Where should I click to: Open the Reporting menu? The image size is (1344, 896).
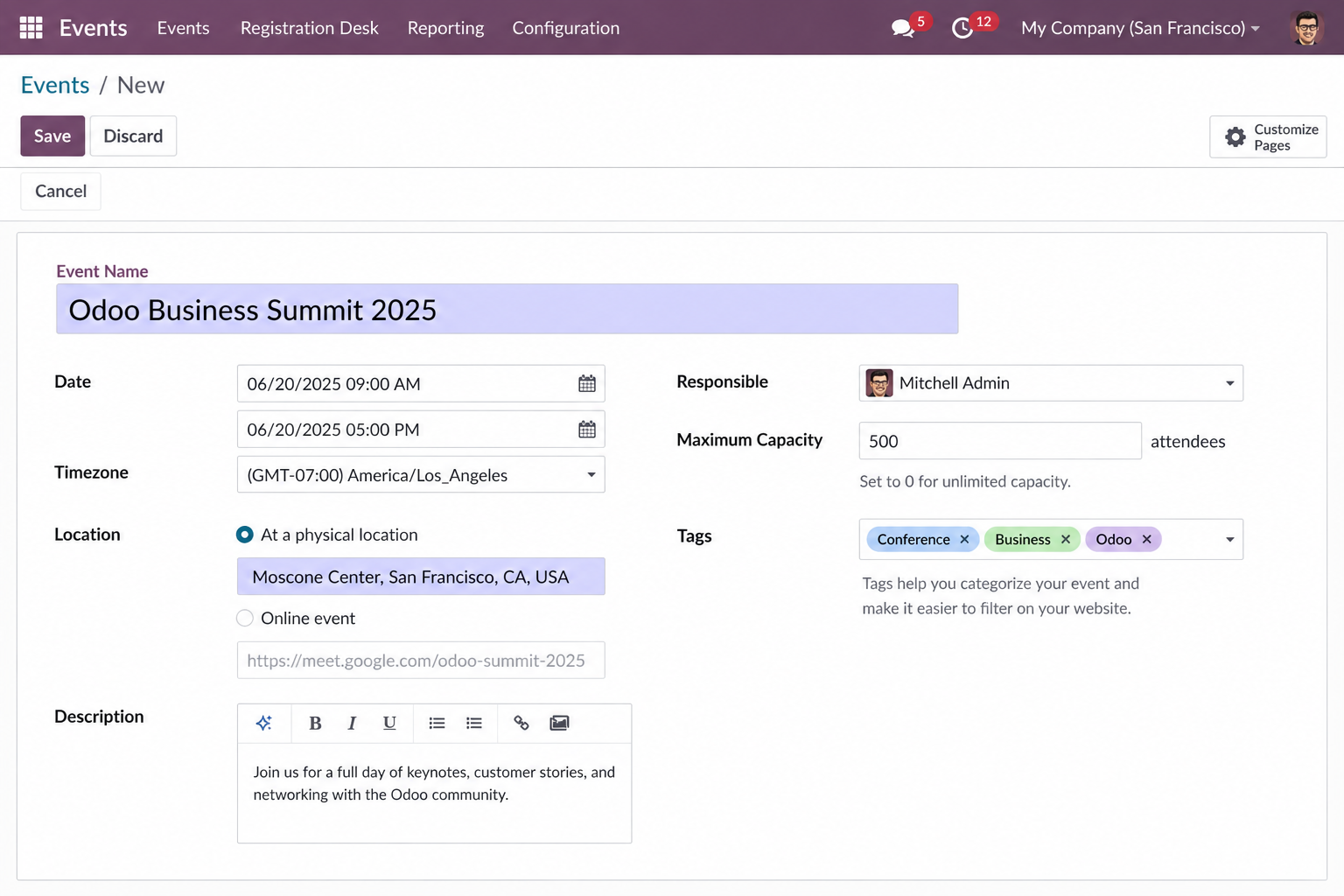click(x=445, y=28)
